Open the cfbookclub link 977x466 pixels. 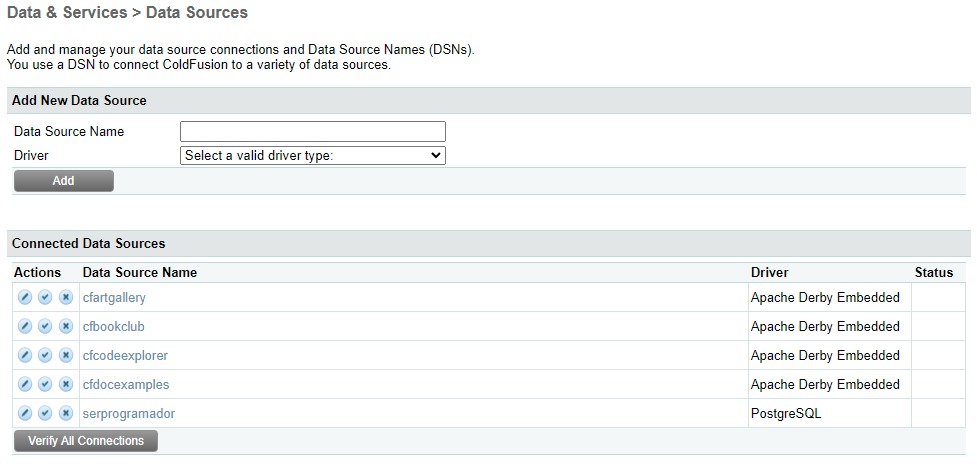tap(114, 327)
